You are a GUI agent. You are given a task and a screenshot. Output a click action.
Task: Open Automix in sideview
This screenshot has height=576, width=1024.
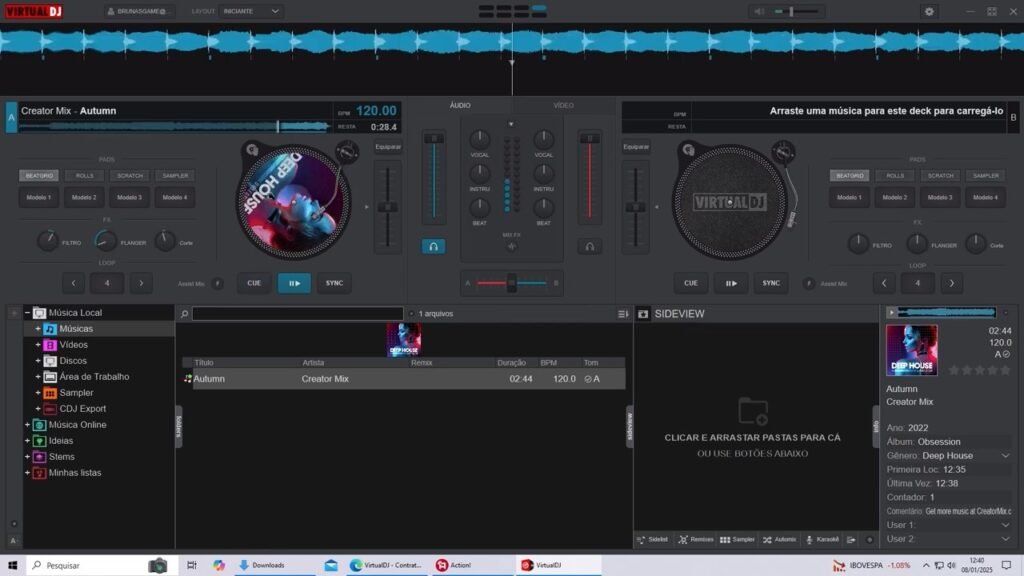click(x=780, y=540)
